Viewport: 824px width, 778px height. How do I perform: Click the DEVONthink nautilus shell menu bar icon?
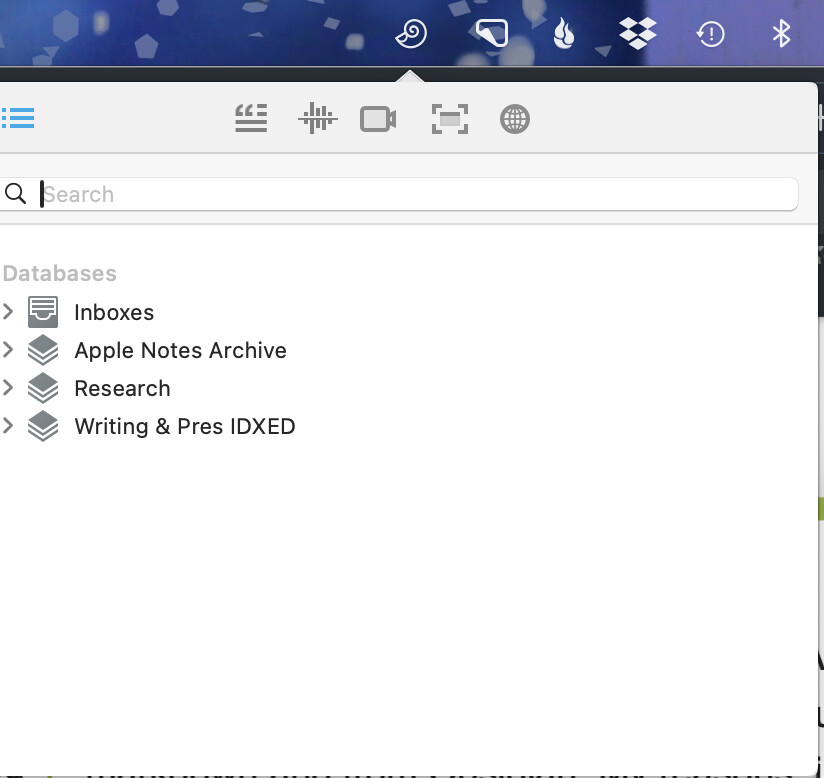click(411, 35)
